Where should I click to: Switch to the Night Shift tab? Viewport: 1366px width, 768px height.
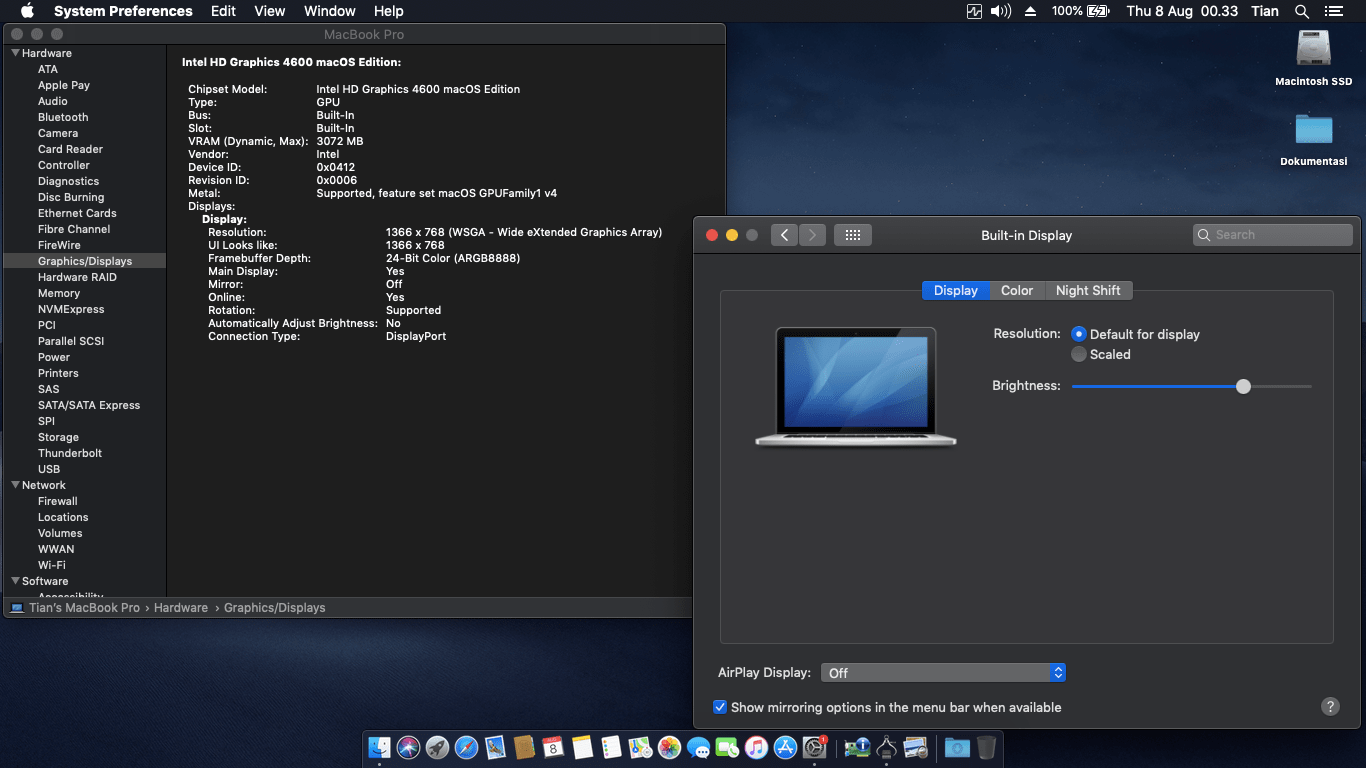click(1088, 290)
